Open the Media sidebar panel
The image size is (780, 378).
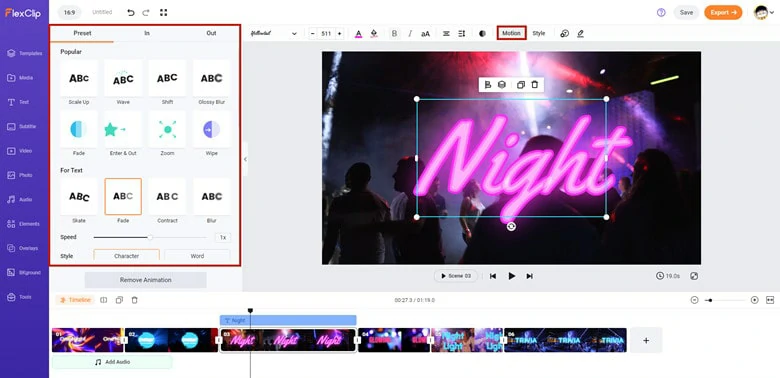[x=20, y=78]
